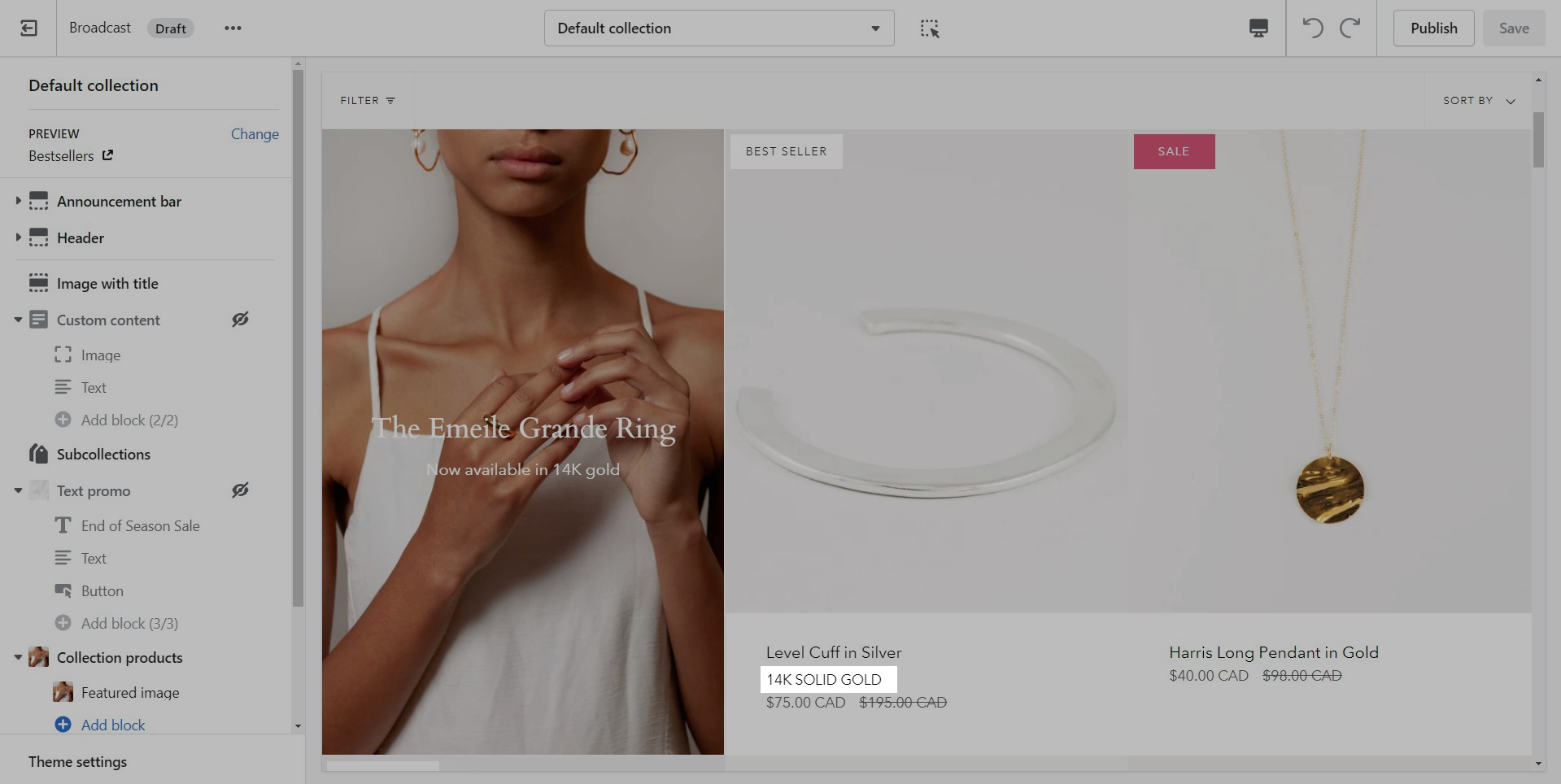Open Bestsellers preview external link icon
1561x784 pixels.
(x=107, y=155)
